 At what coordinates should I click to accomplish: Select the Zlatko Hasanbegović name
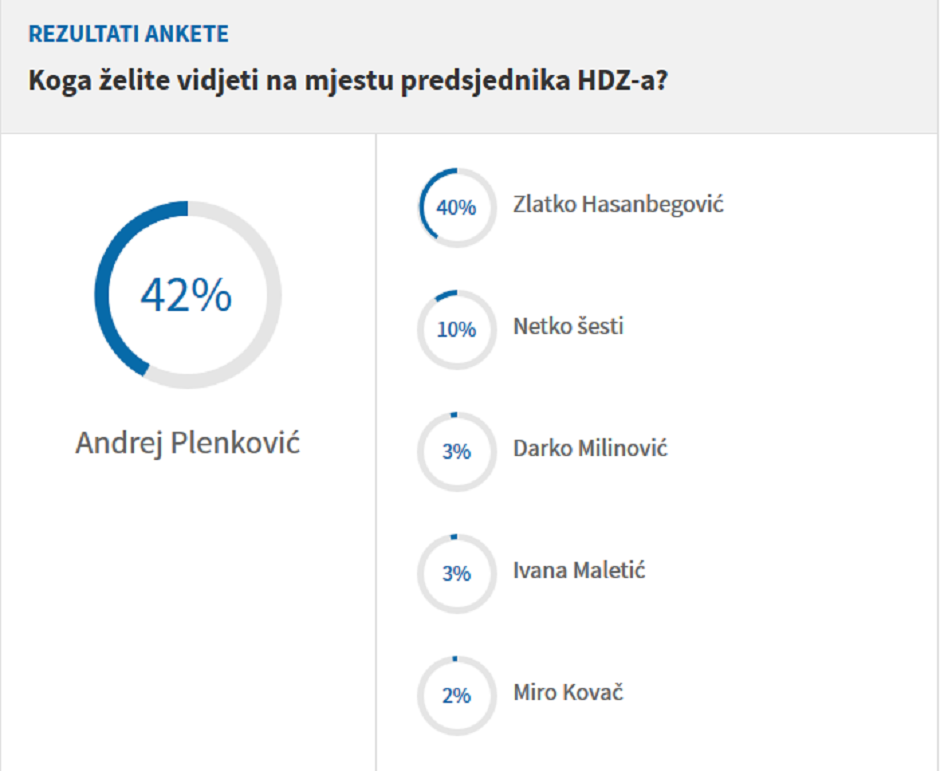coord(618,204)
